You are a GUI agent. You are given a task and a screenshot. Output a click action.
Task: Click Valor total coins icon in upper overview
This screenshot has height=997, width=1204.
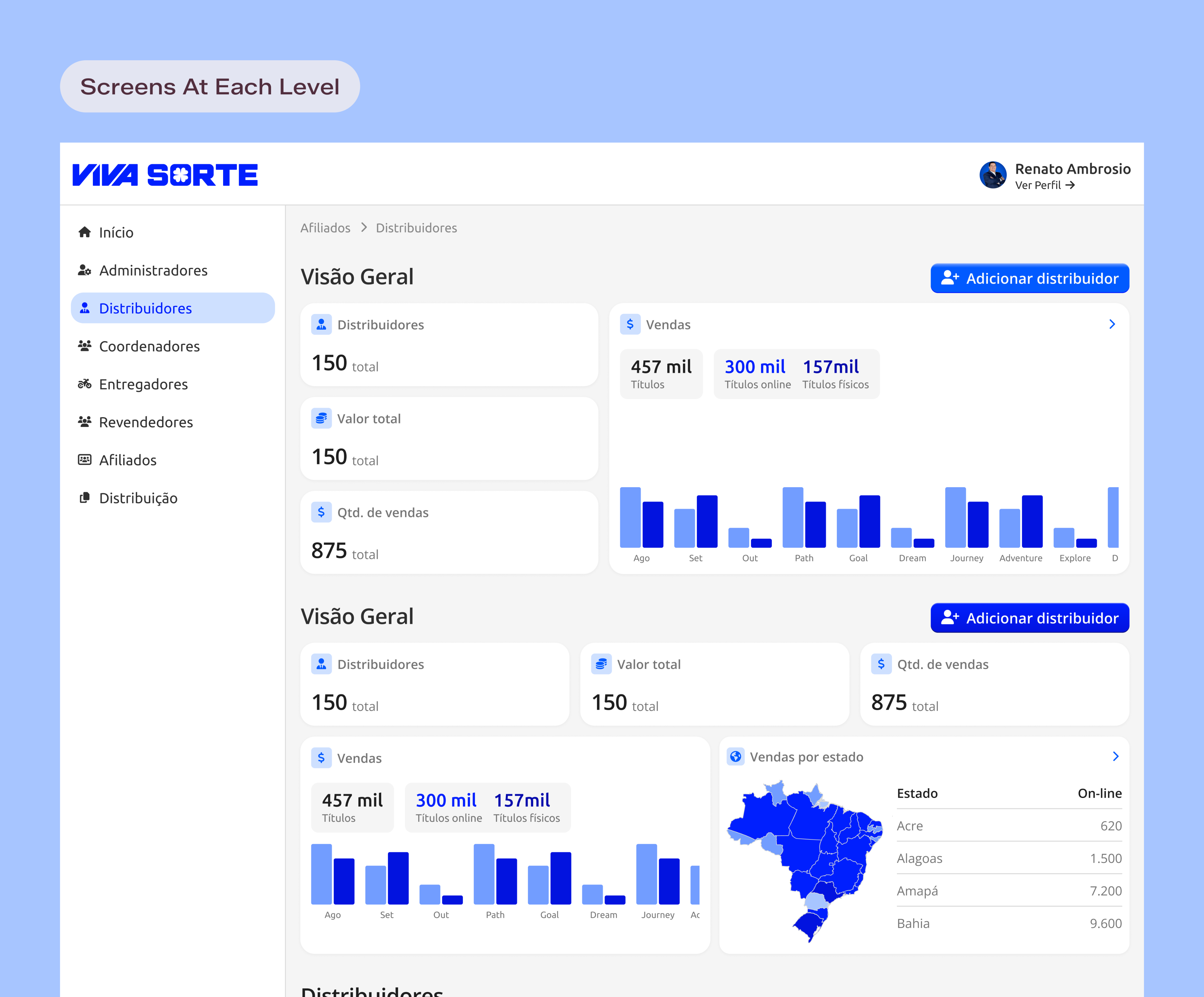[321, 418]
